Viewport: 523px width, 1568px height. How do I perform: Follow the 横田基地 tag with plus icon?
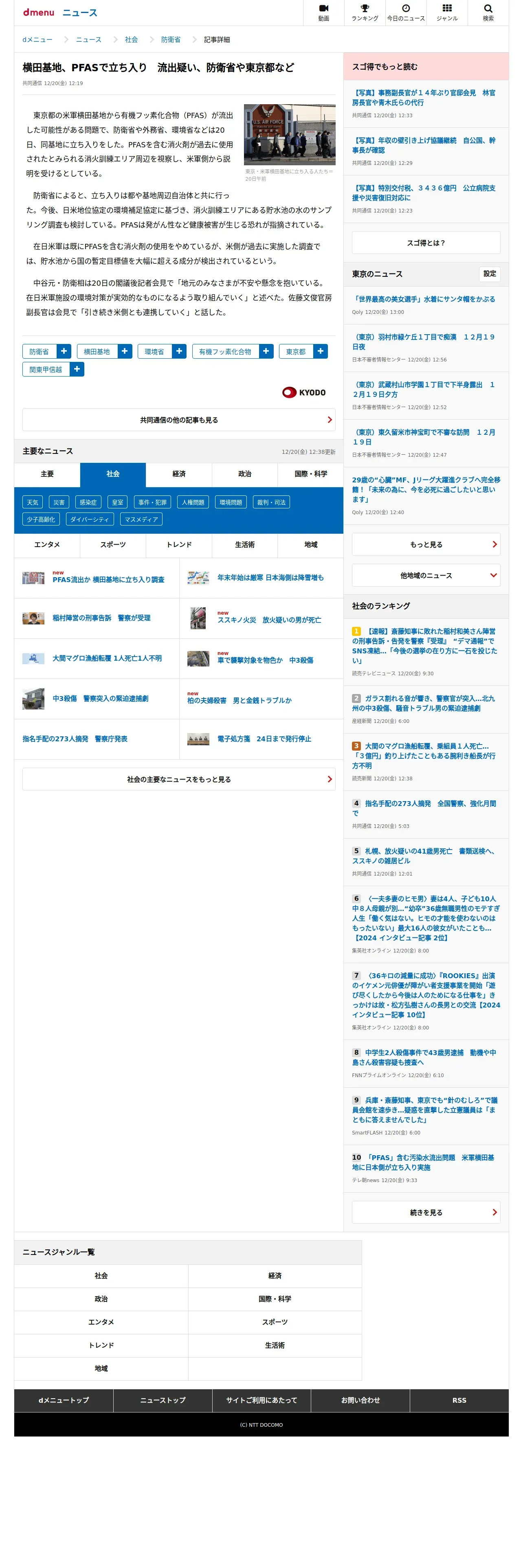pyautogui.click(x=125, y=351)
